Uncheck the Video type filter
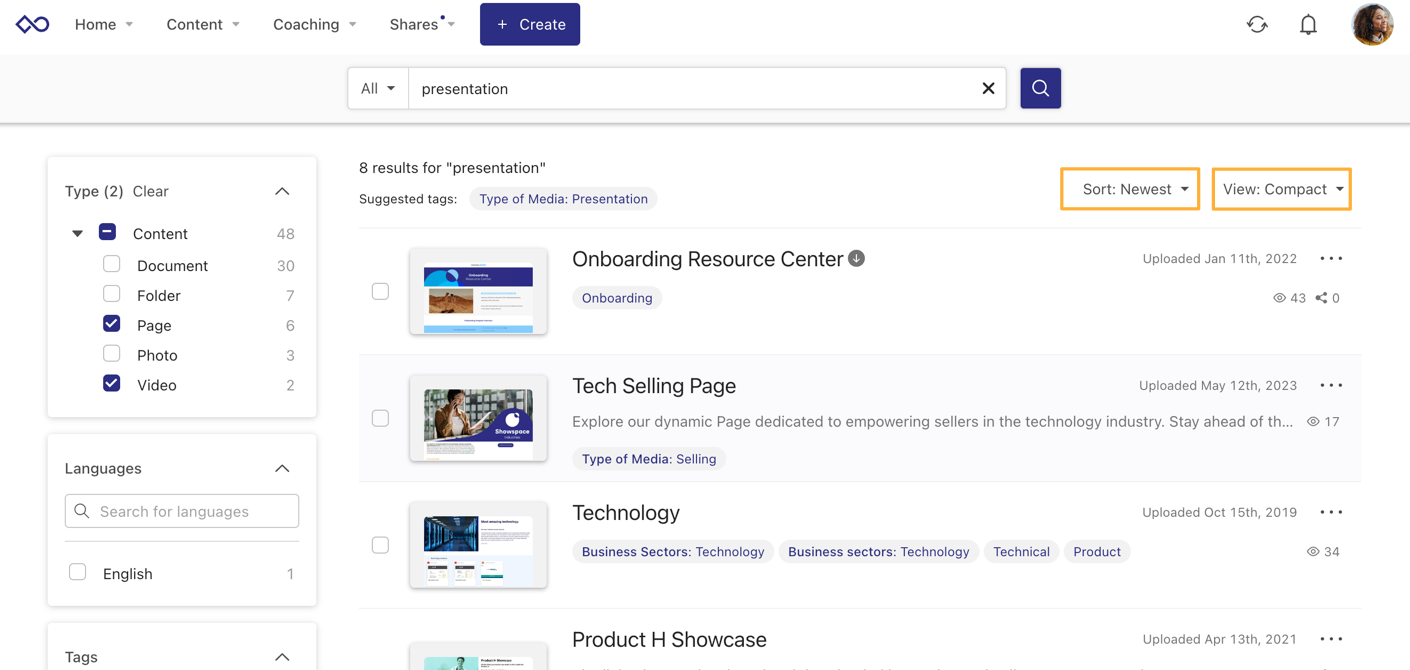Viewport: 1410px width, 670px height. coord(112,384)
